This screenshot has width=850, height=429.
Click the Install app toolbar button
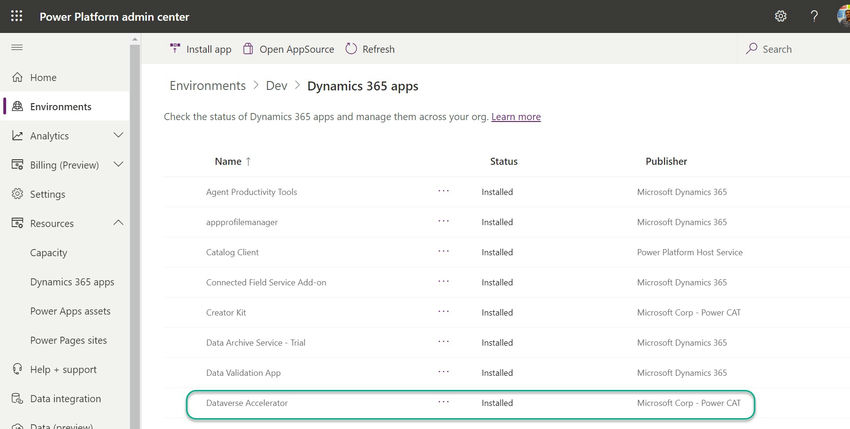[x=200, y=49]
